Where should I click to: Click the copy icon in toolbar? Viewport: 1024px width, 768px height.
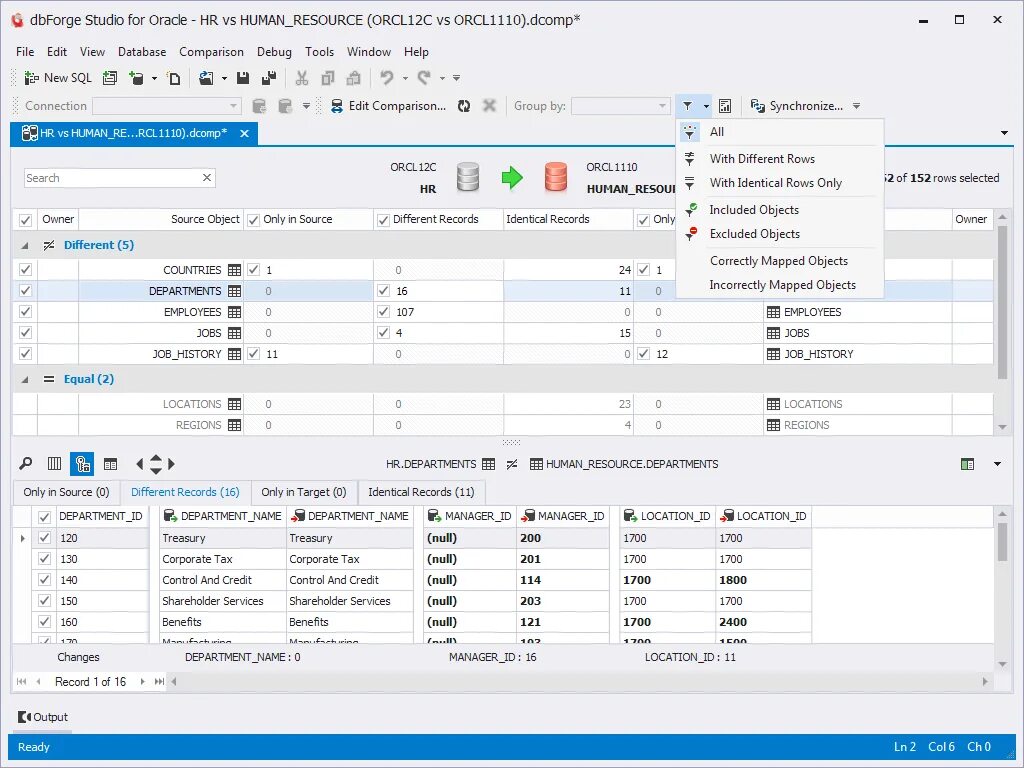[x=328, y=78]
